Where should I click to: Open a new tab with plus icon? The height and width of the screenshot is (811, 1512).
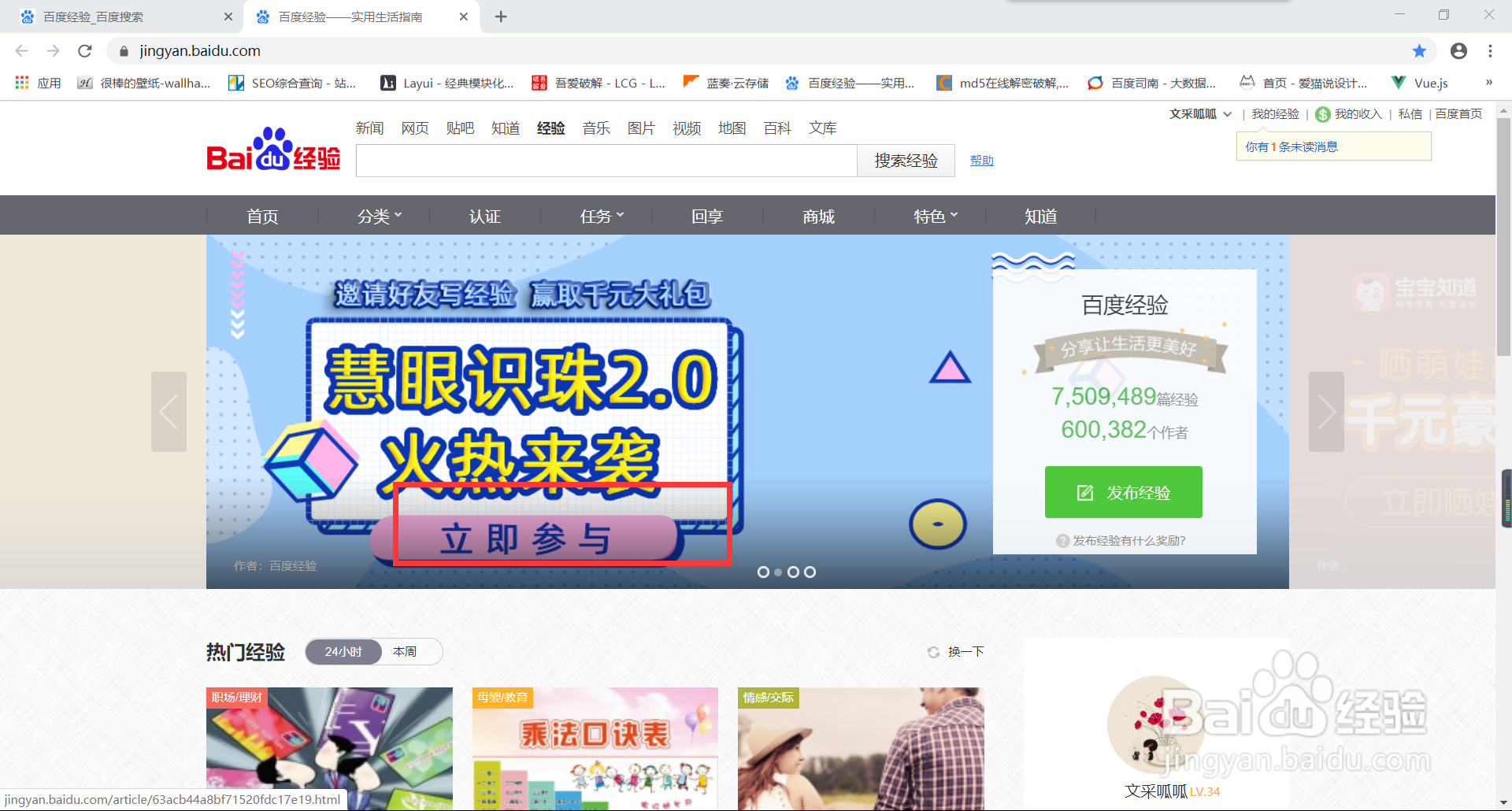[x=501, y=17]
